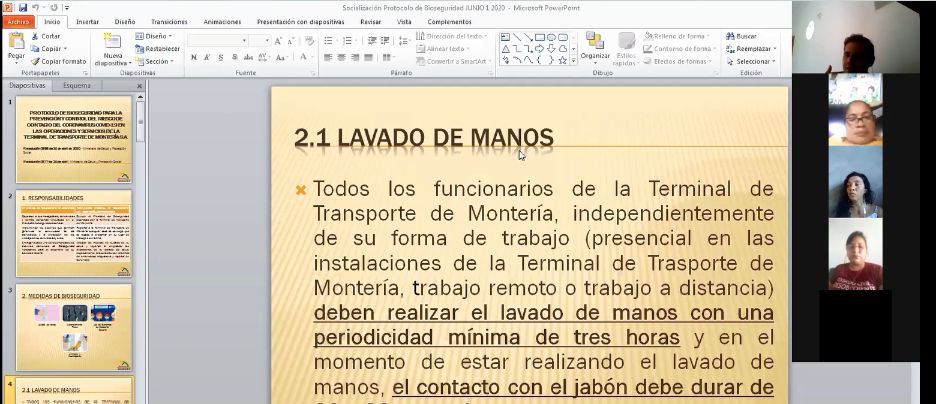Click the clear formatting icon
The image size is (936, 404).
coord(309,41)
